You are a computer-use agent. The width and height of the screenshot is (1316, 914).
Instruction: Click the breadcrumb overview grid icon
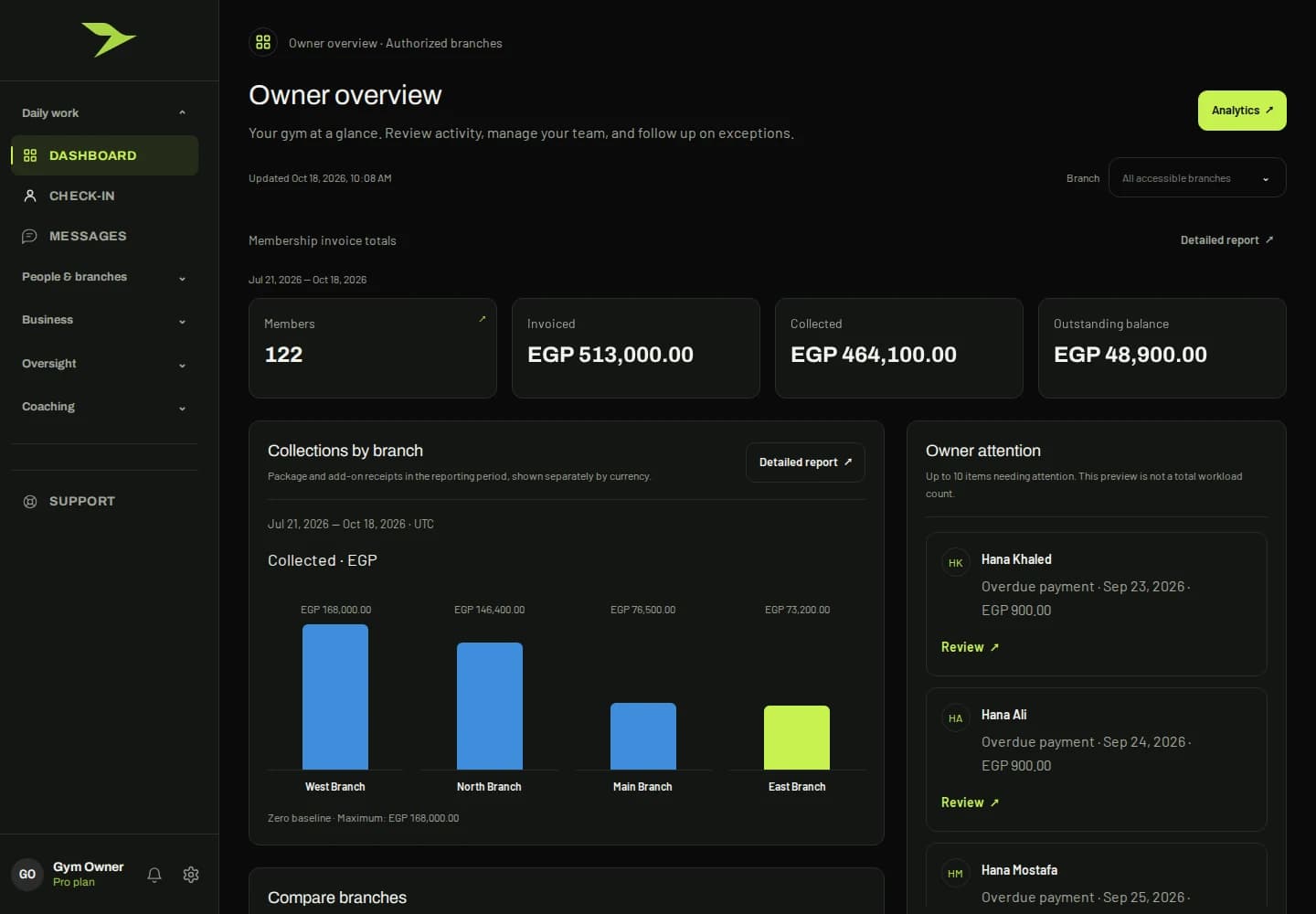(x=263, y=42)
